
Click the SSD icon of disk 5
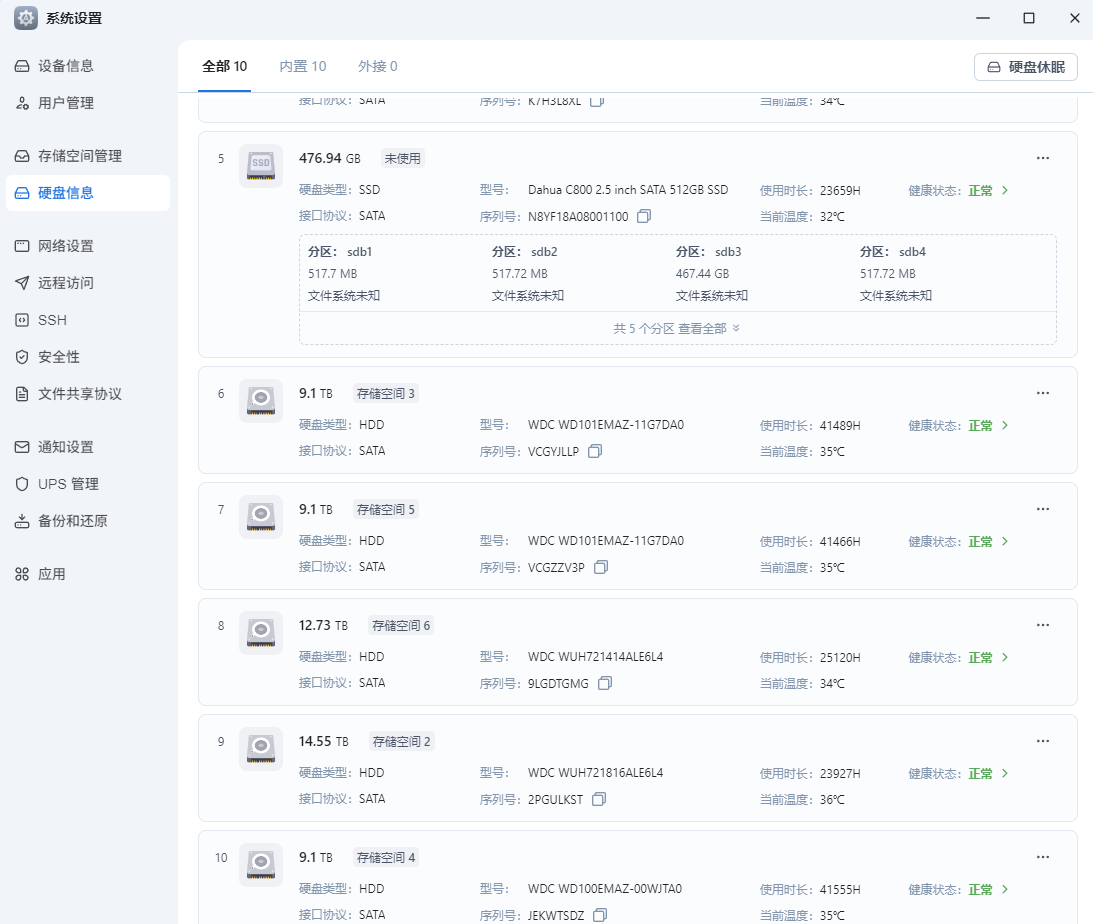[261, 166]
